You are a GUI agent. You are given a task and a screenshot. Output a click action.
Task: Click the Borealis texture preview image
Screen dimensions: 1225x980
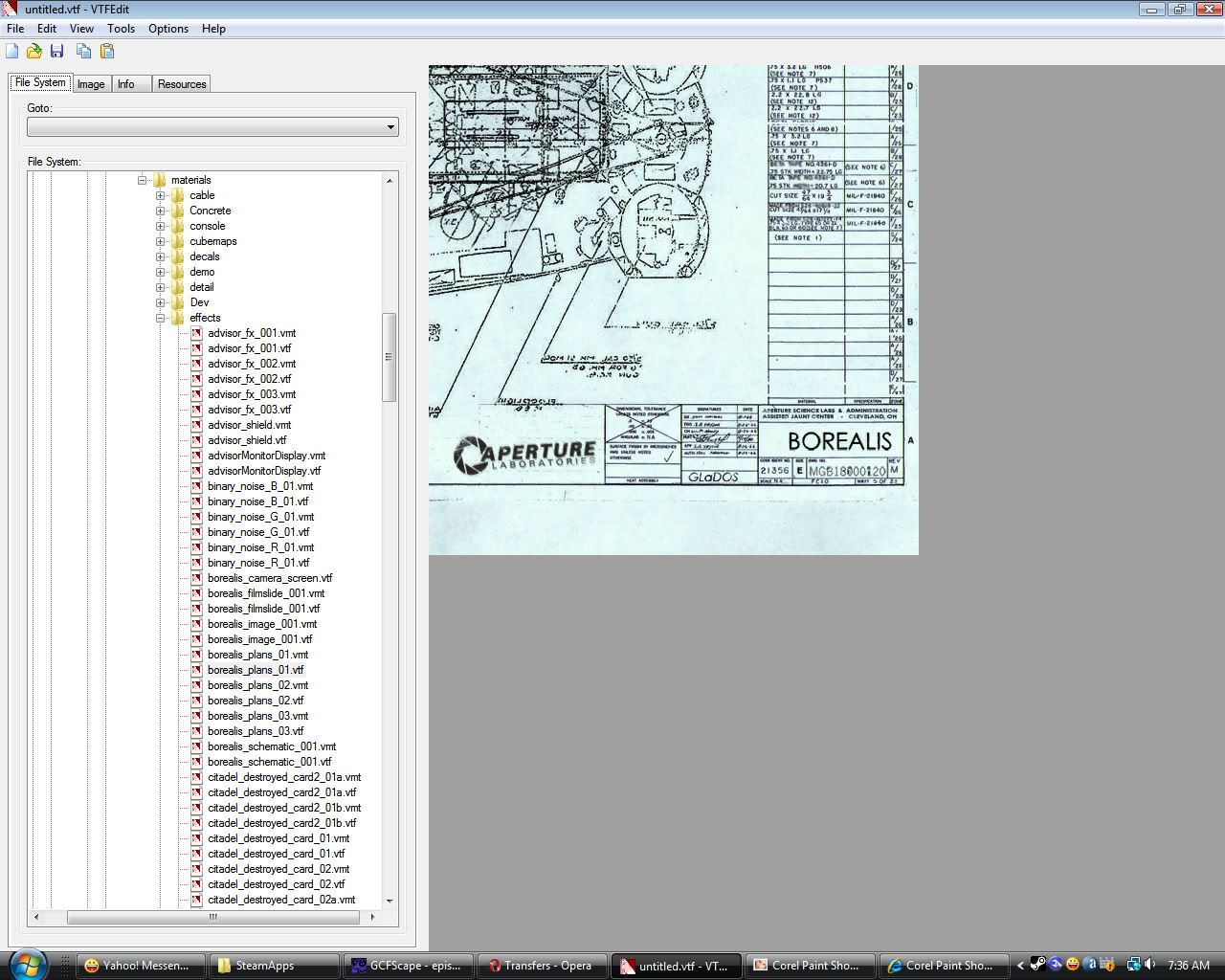[x=674, y=310]
